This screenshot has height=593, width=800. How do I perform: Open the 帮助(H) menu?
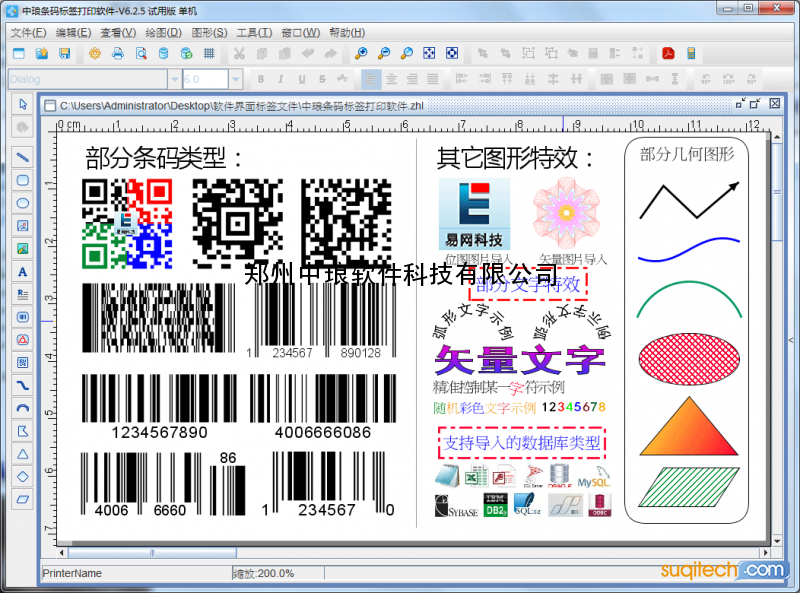[x=347, y=33]
